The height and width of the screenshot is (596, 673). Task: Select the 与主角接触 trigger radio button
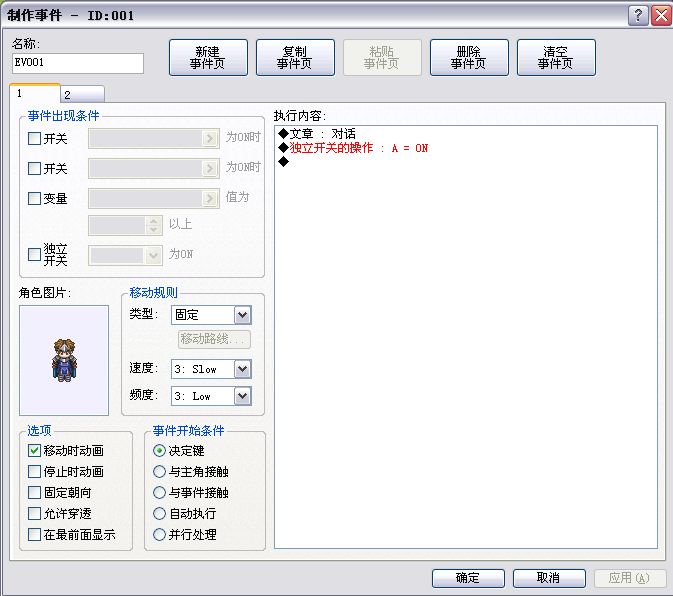[159, 472]
